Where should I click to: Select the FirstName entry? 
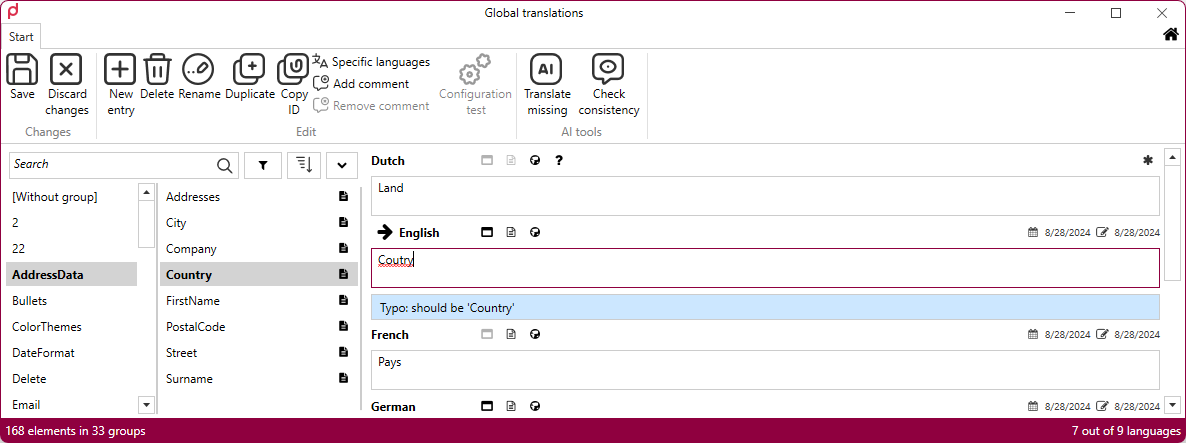[259, 301]
